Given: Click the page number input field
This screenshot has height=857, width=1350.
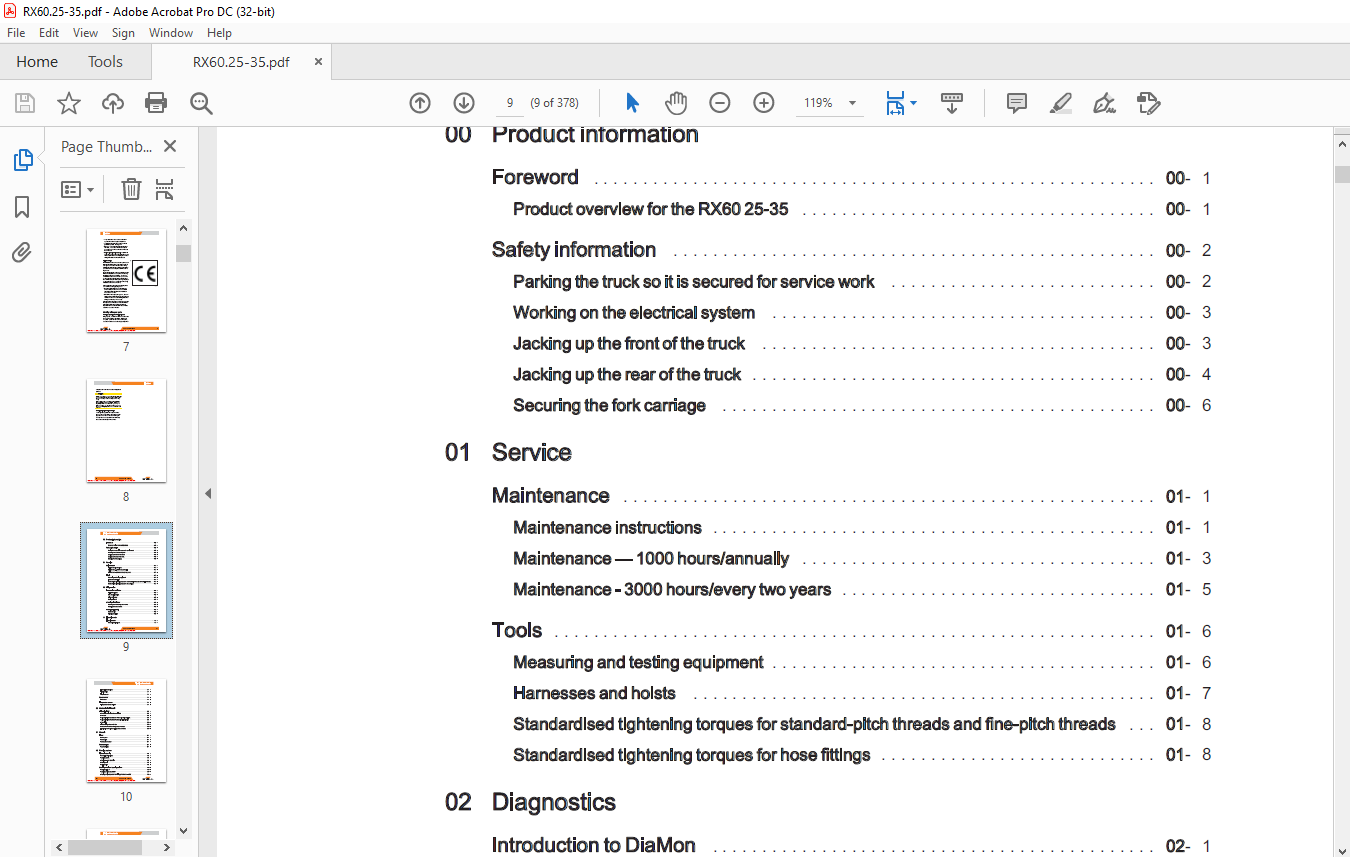Looking at the screenshot, I should coord(510,103).
